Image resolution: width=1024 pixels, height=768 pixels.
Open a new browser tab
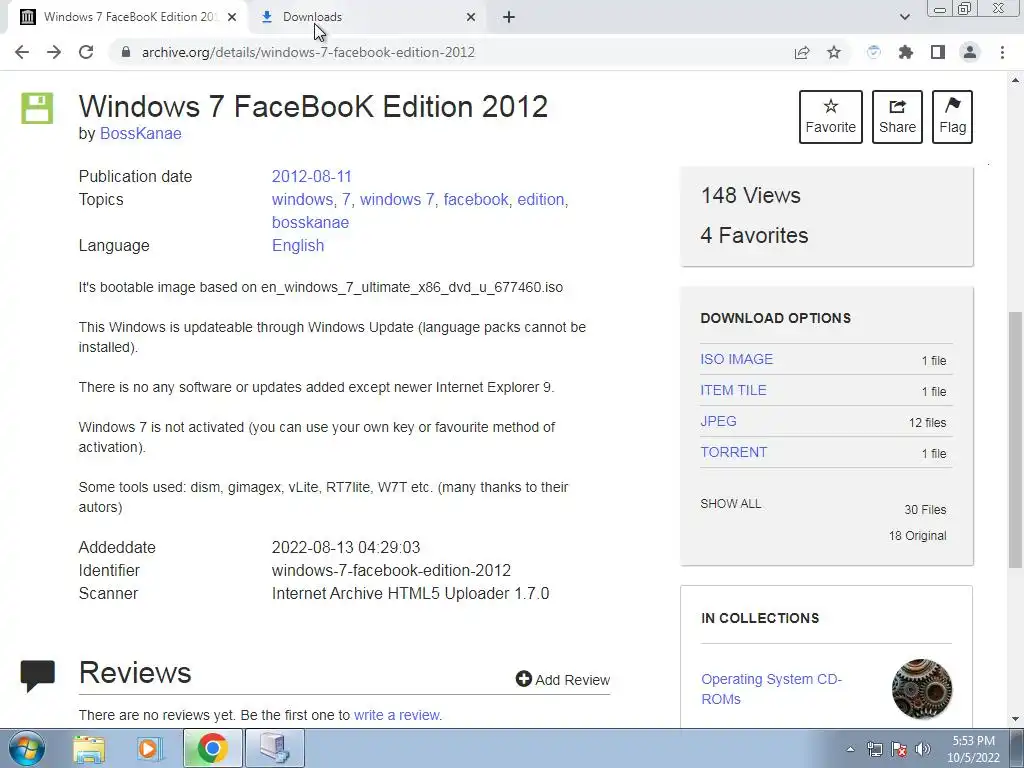tap(509, 17)
